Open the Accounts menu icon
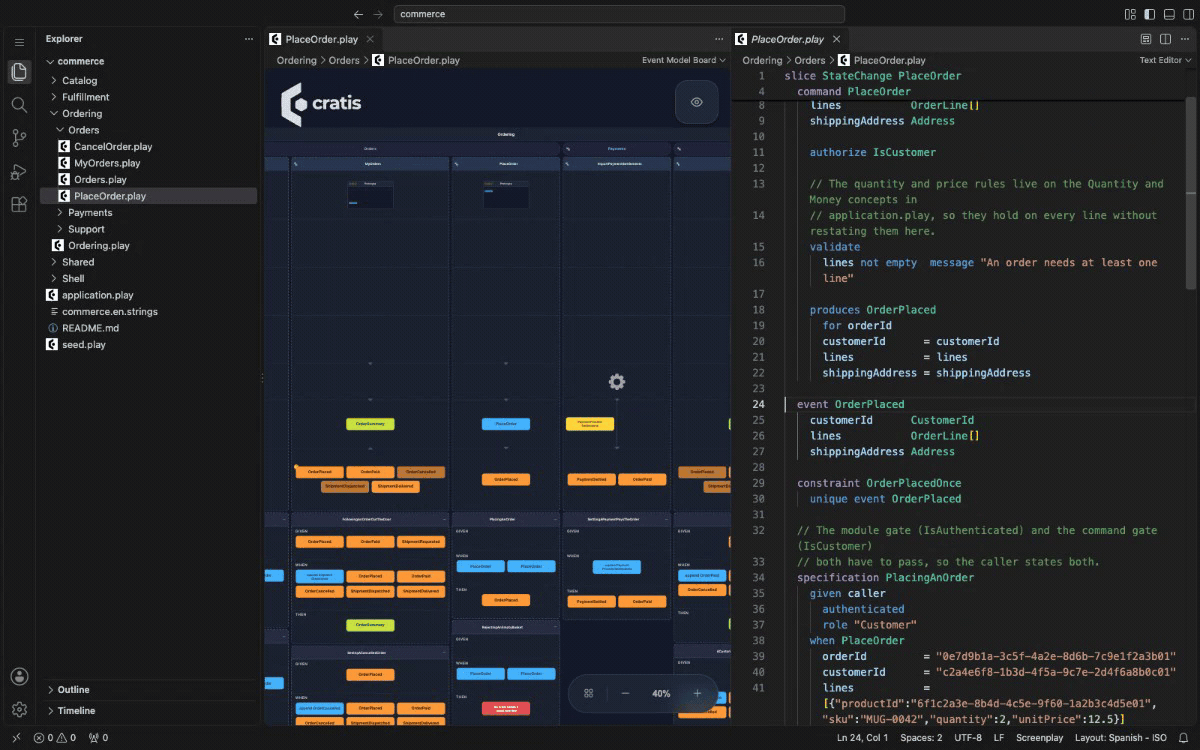Image resolution: width=1200 pixels, height=750 pixels. 19,676
